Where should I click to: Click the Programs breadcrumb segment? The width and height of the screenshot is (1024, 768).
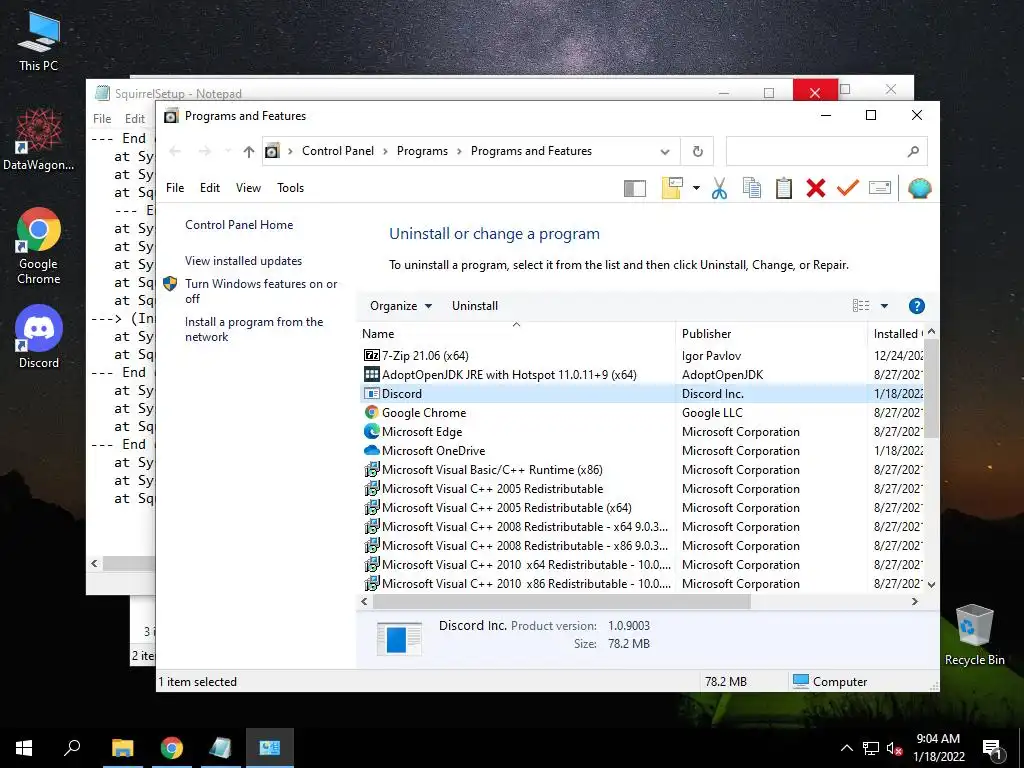(422, 151)
